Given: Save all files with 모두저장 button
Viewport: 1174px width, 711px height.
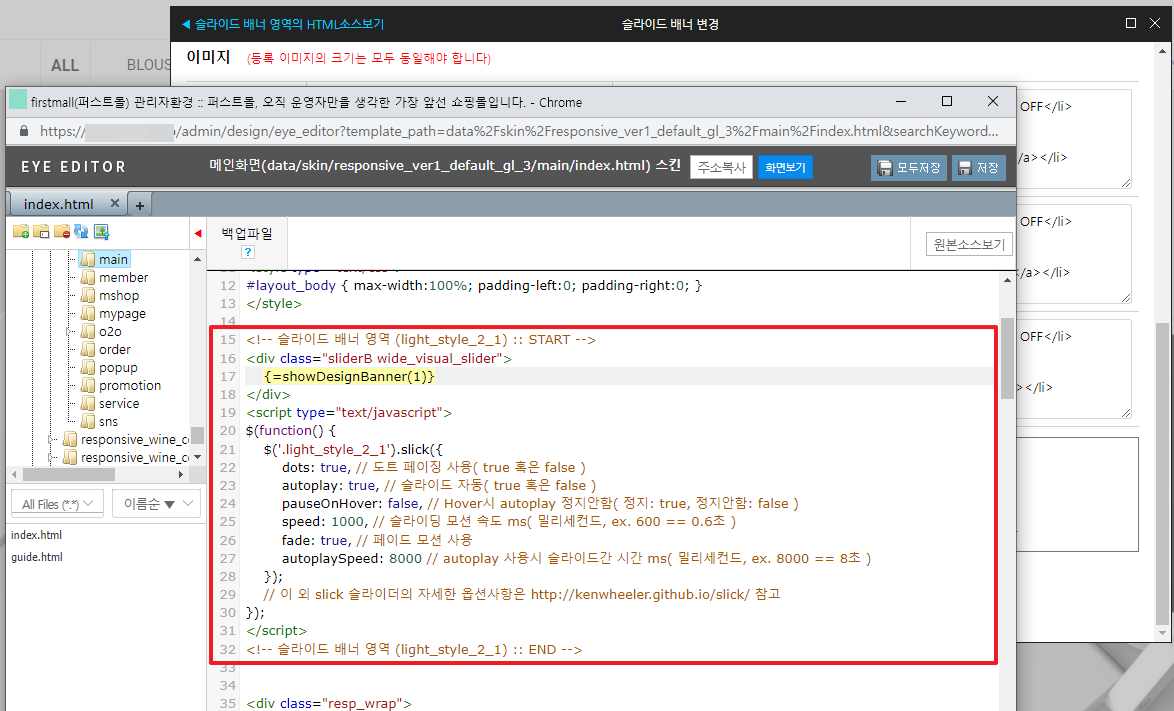Looking at the screenshot, I should [x=909, y=168].
